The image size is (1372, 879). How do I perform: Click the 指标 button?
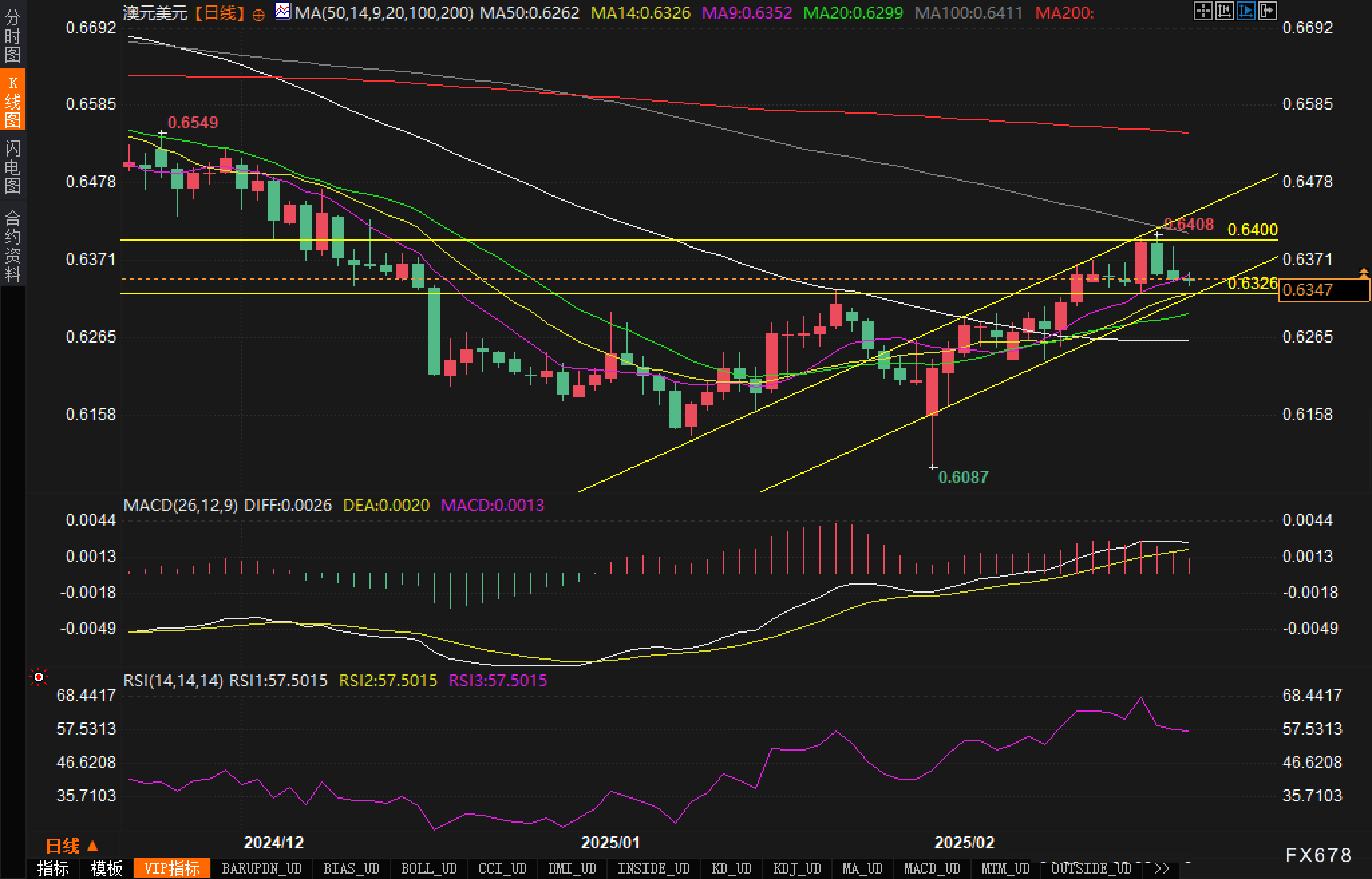54,868
